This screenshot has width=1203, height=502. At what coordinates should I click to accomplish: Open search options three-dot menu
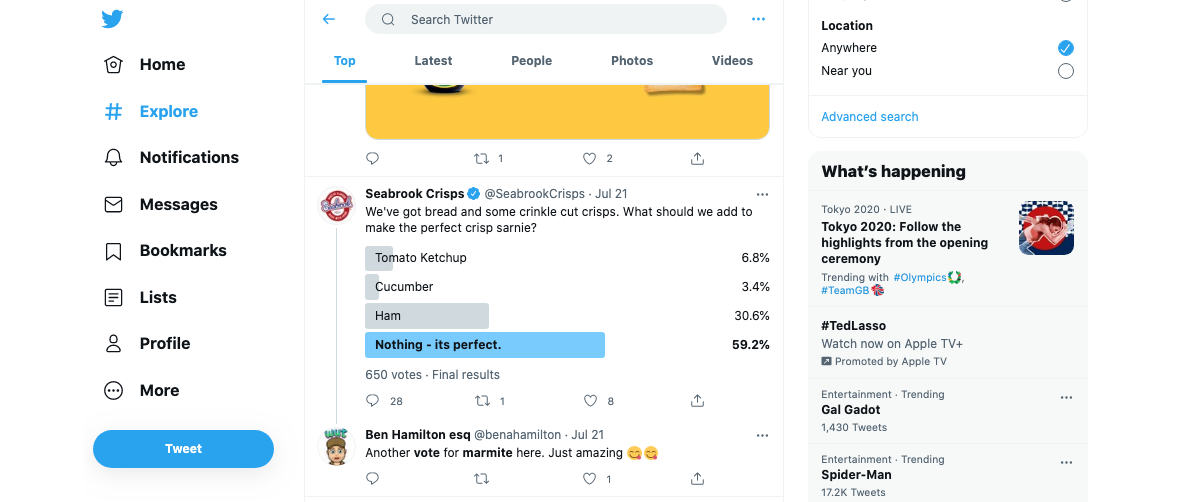(758, 19)
